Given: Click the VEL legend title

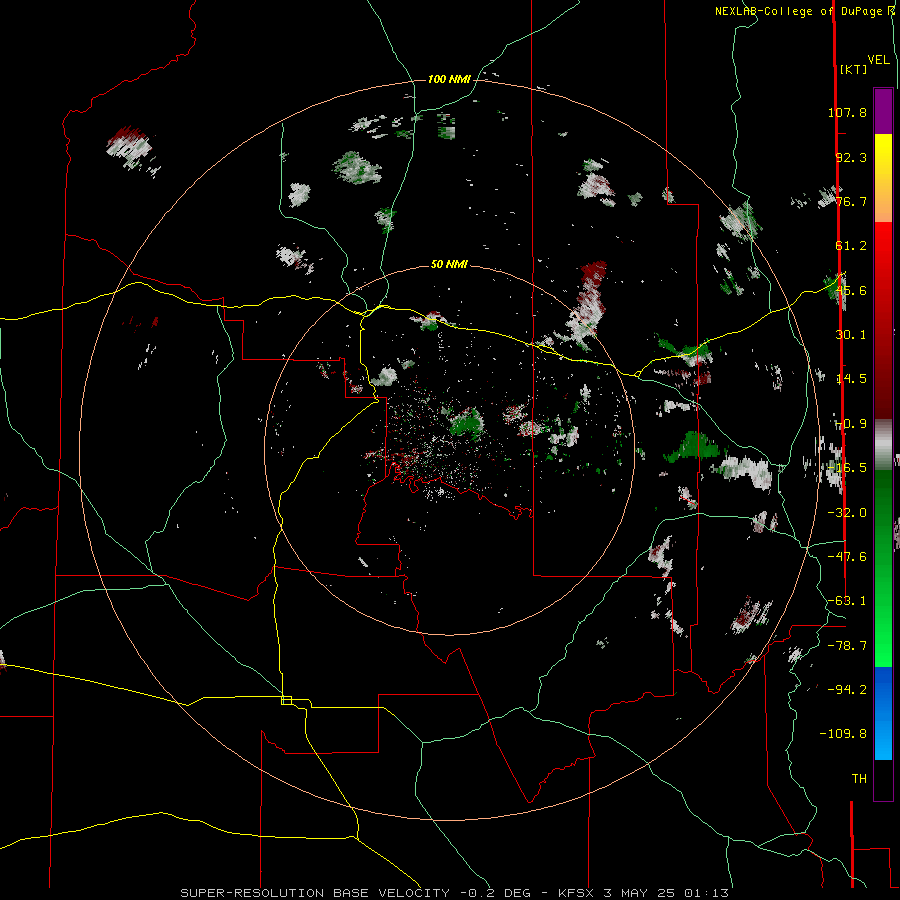Looking at the screenshot, I should 878,60.
